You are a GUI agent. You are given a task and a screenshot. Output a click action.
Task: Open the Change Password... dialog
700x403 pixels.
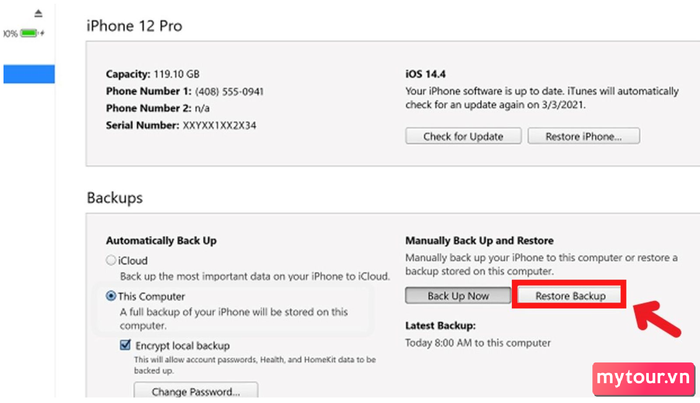[196, 391]
